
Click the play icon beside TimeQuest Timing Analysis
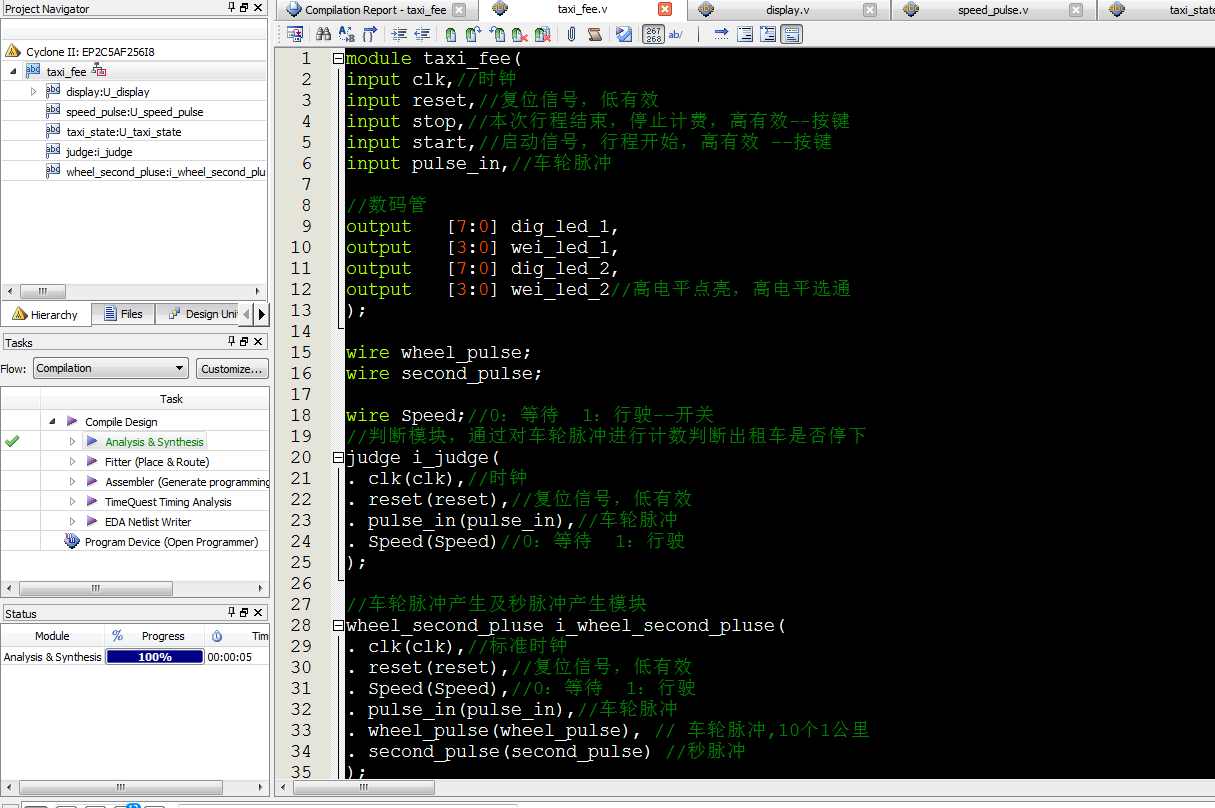pos(91,502)
